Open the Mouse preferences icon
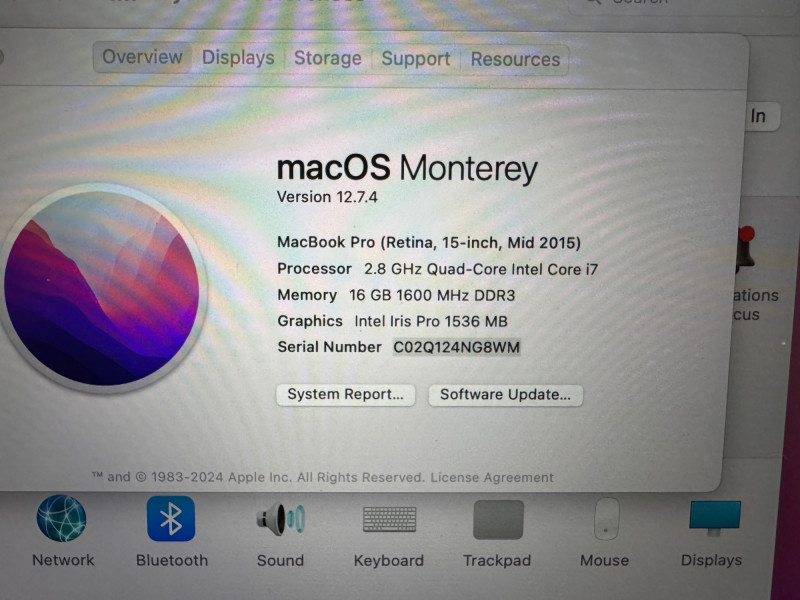Image resolution: width=800 pixels, height=600 pixels. [606, 519]
